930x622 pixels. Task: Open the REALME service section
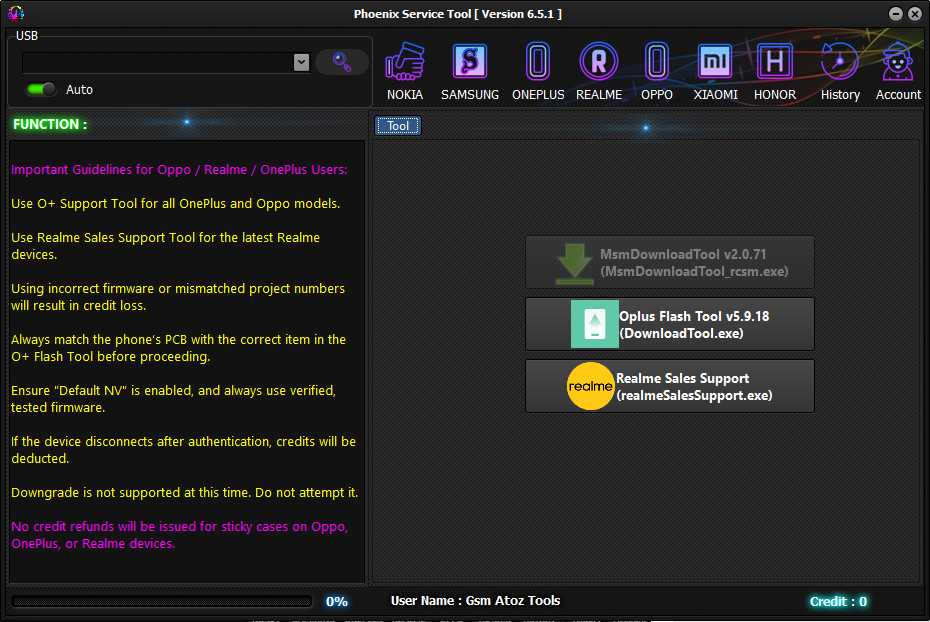(599, 65)
